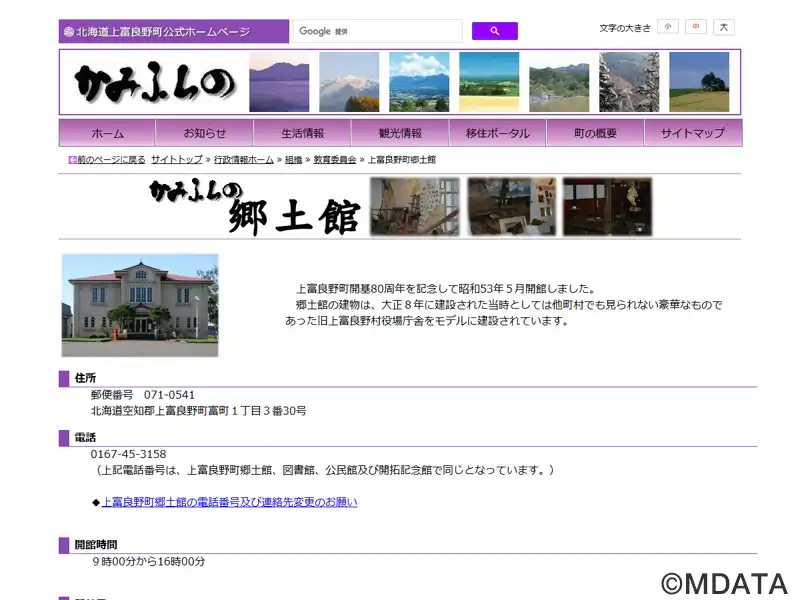This screenshot has height=600, width=800.
Task: Open the 移住ポータル navigation tab
Action: 497,133
